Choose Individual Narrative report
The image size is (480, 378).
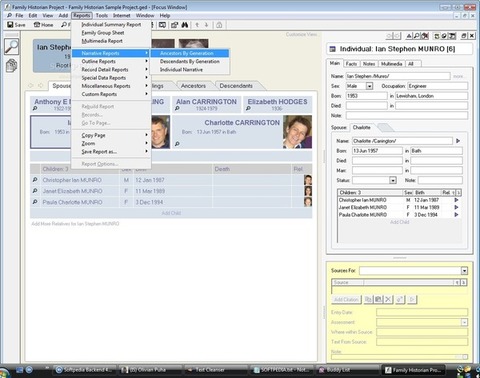190,70
